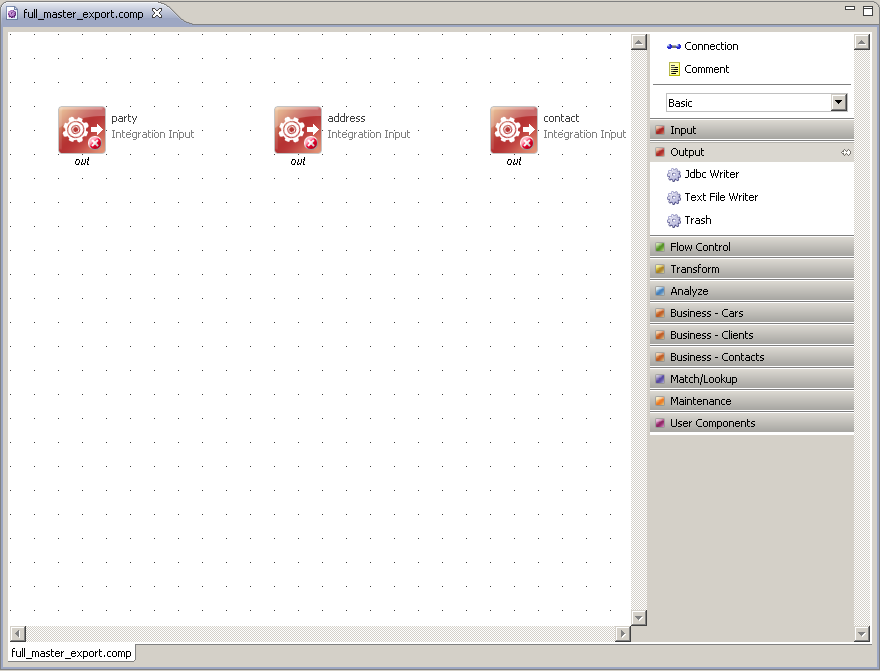Switch to bottom full_master_export.comp tab
Image resolution: width=880 pixels, height=671 pixels.
coord(71,653)
